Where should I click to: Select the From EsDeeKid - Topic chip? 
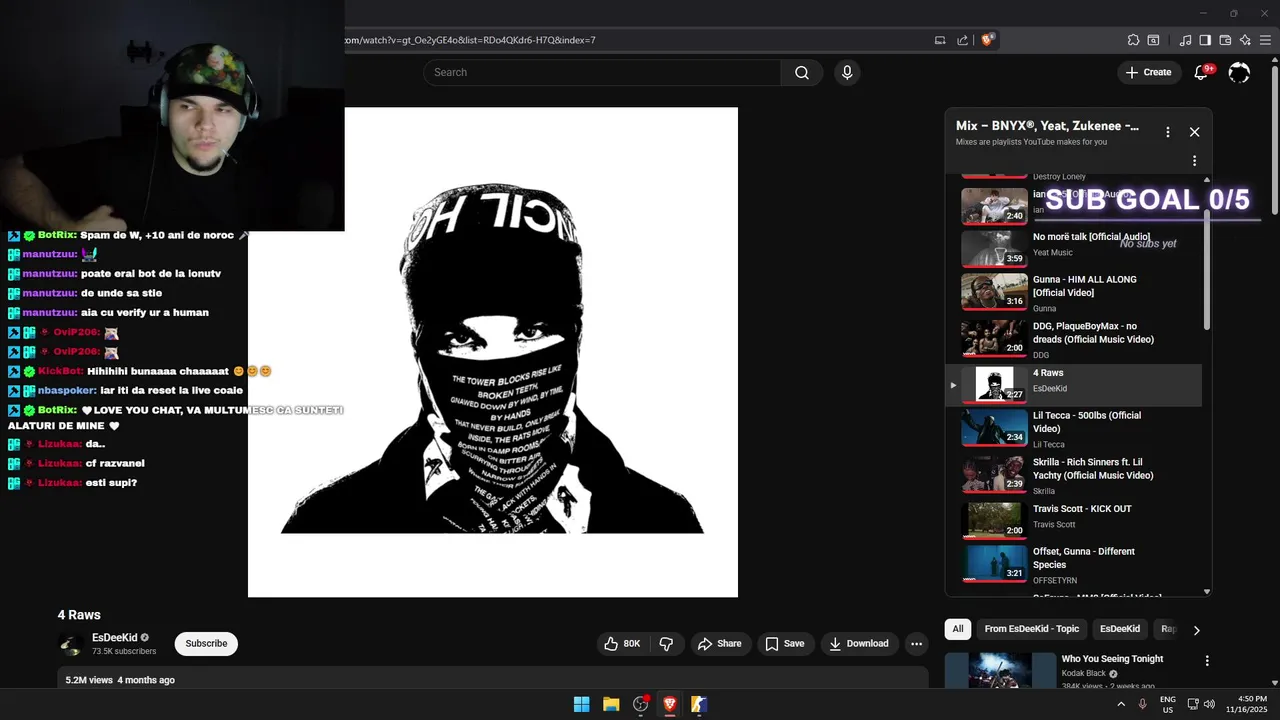click(1031, 629)
